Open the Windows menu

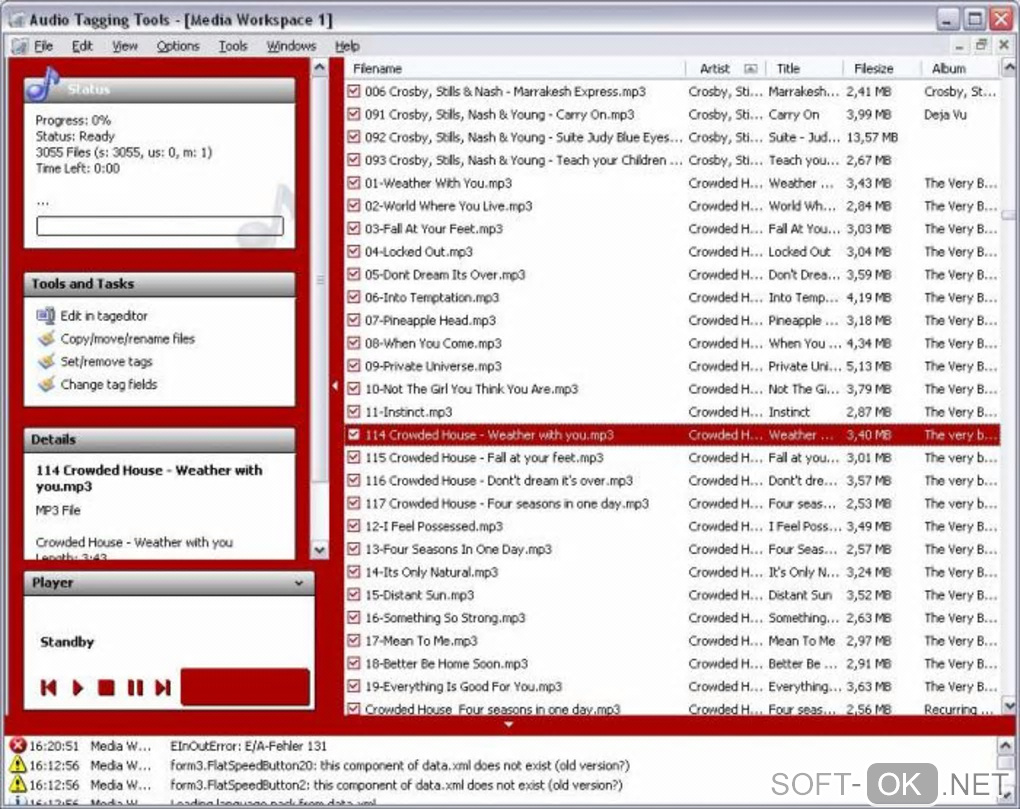(291, 46)
